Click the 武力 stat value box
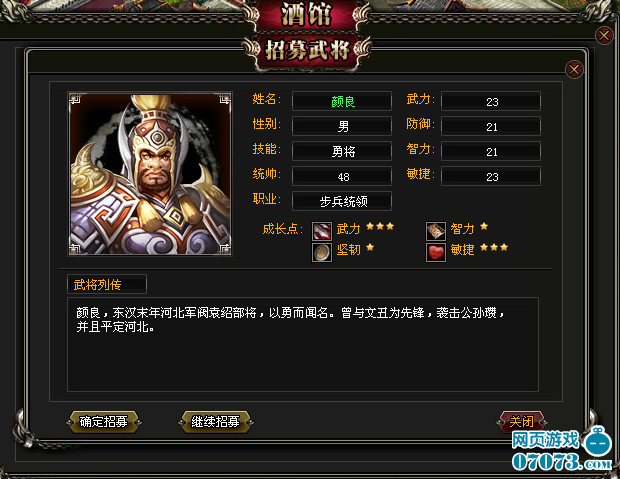 pyautogui.click(x=491, y=101)
